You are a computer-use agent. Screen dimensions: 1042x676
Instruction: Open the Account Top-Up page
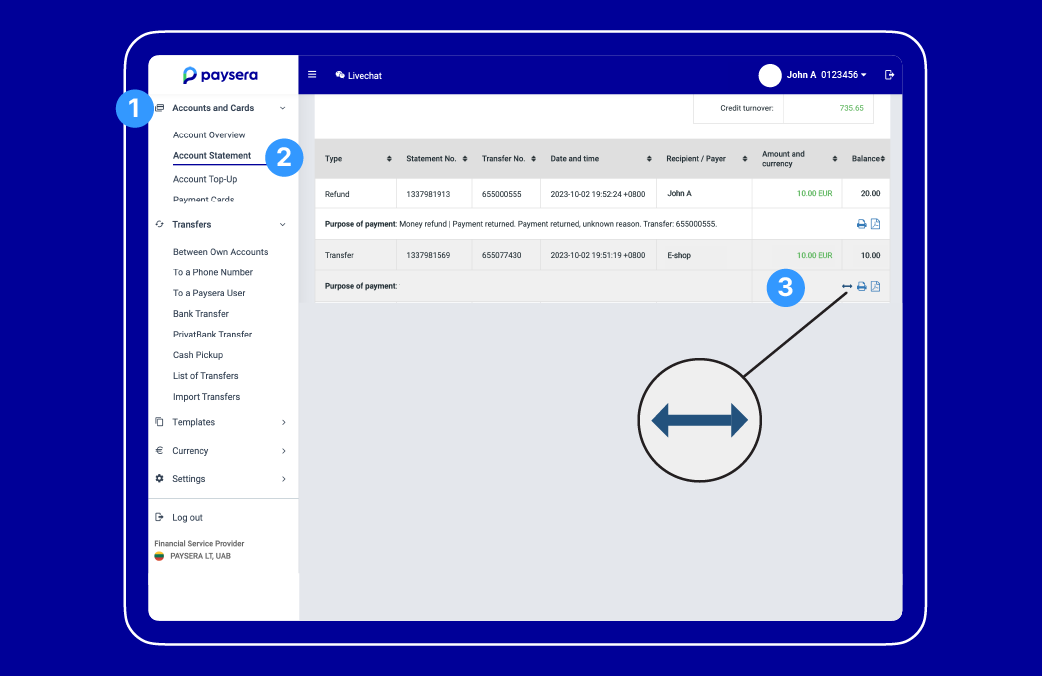[203, 178]
